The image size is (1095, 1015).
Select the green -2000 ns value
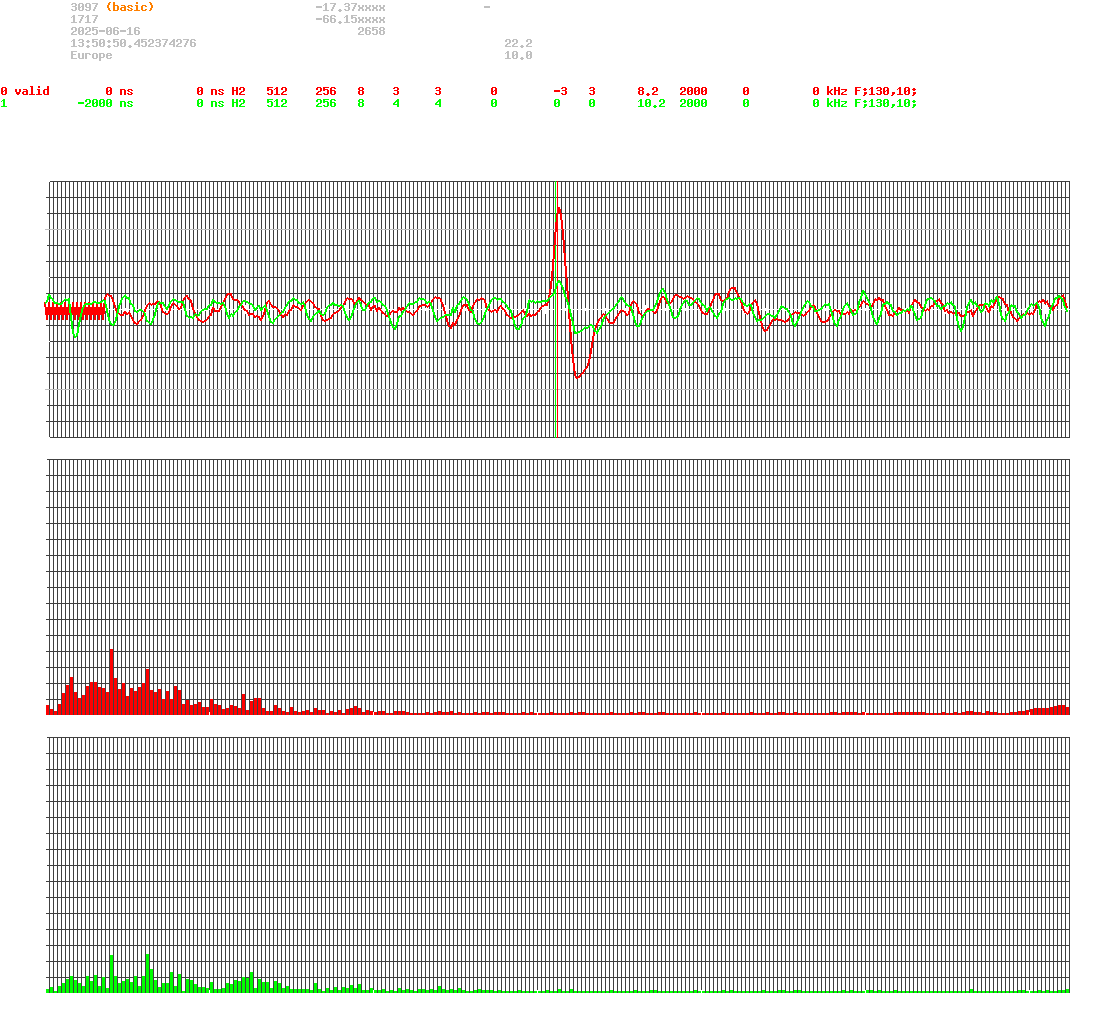(105, 103)
